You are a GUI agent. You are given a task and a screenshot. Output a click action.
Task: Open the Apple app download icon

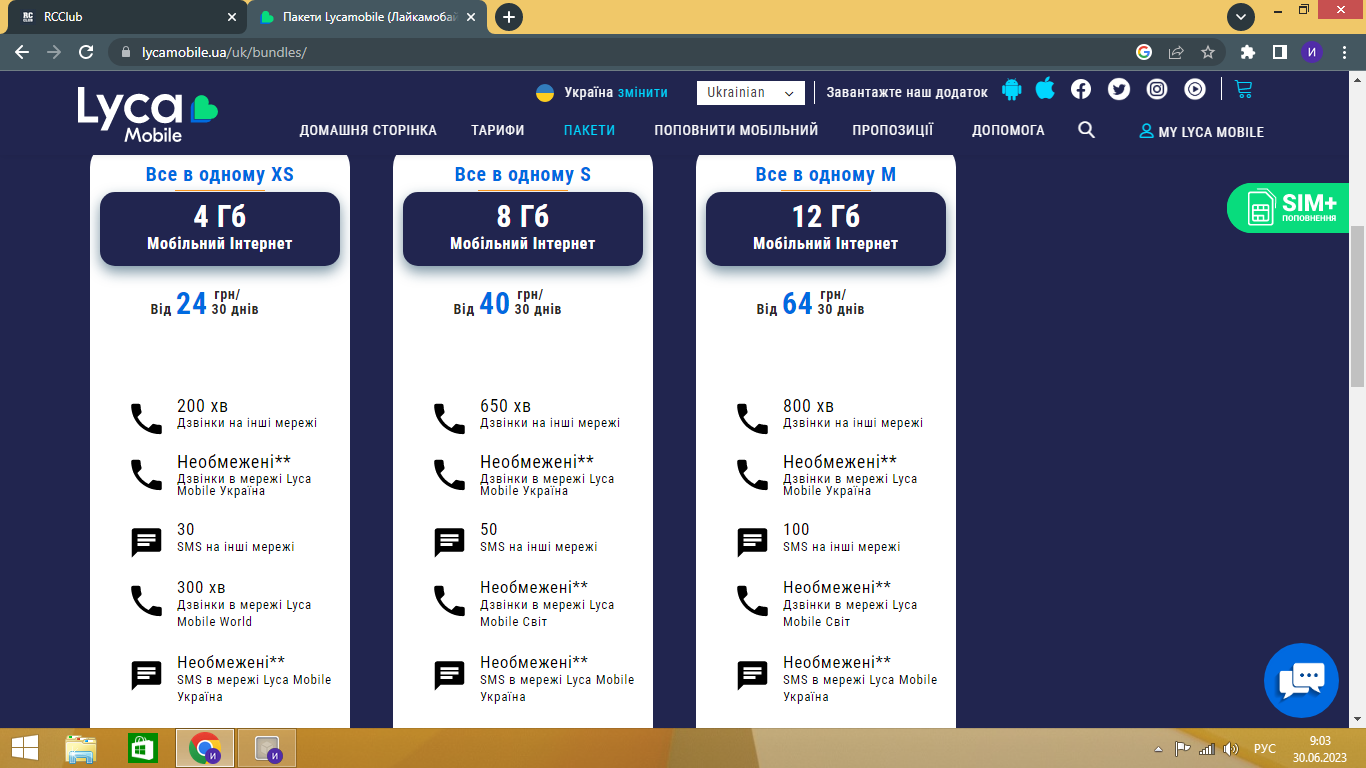1045,88
